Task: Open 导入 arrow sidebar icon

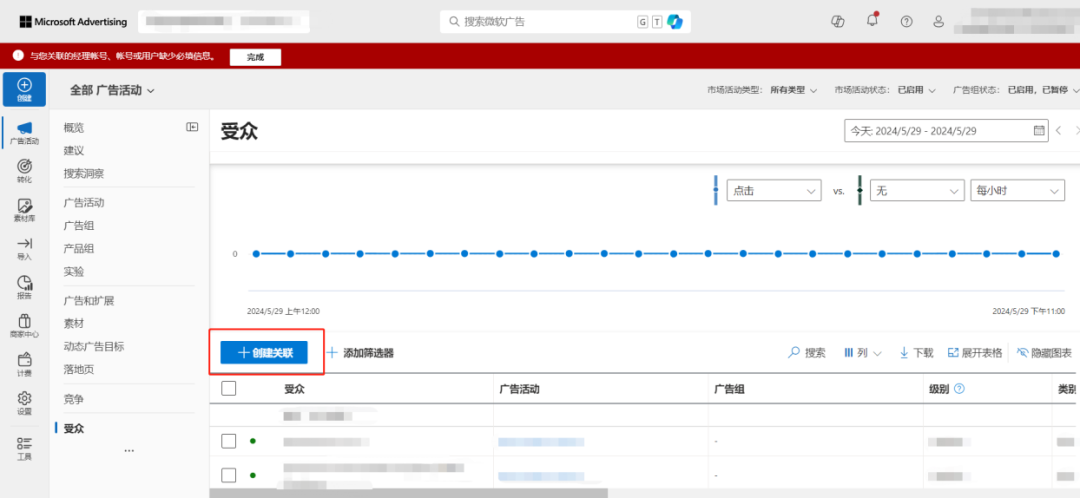Action: coord(24,249)
